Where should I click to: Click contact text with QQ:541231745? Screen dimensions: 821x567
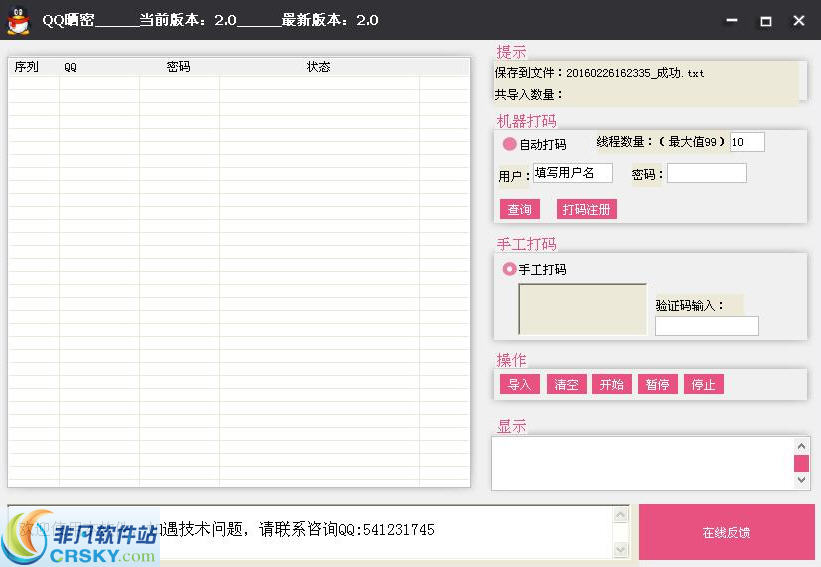[x=297, y=530]
